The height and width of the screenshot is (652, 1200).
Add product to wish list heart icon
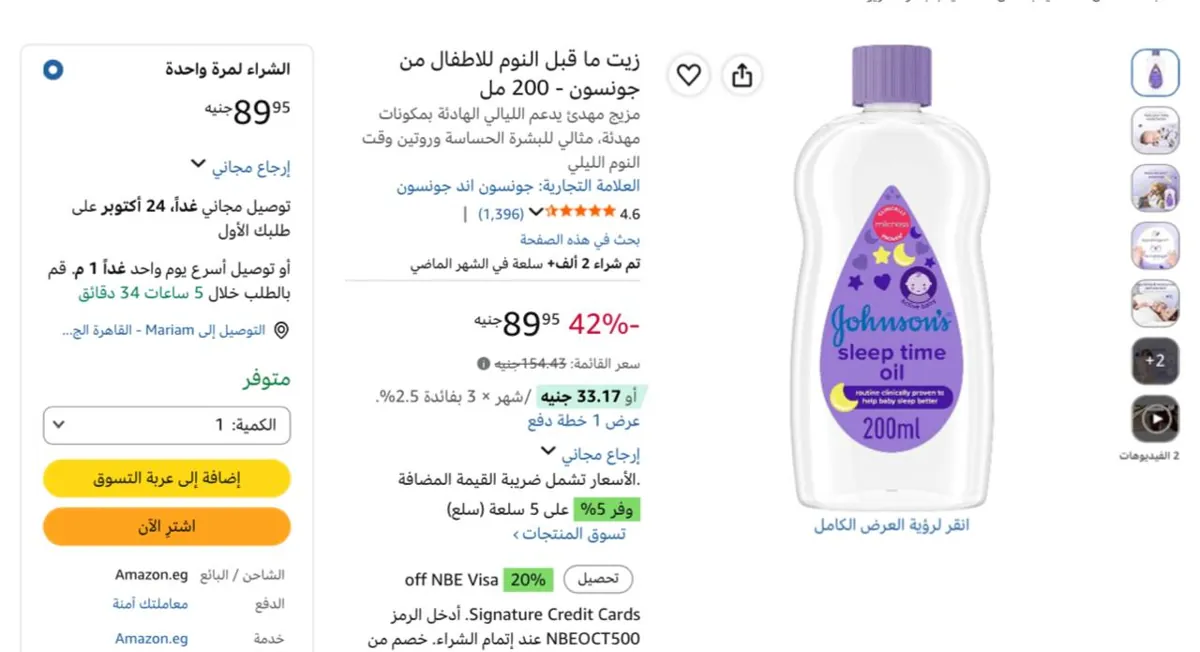[x=688, y=75]
